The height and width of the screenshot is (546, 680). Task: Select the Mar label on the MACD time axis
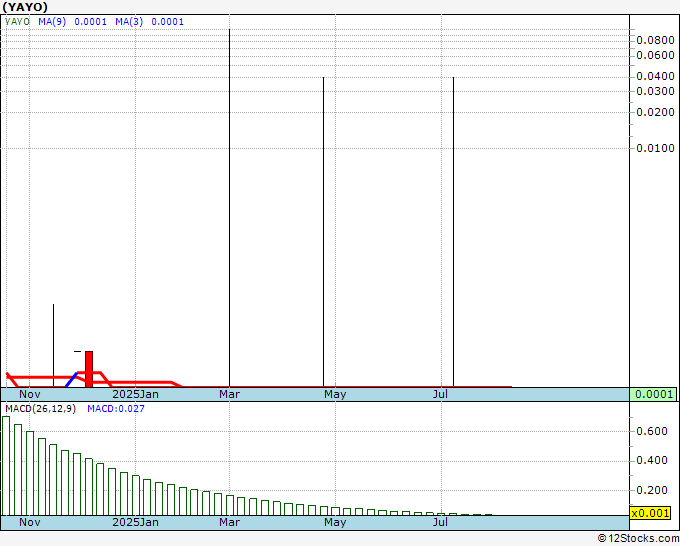[x=230, y=522]
